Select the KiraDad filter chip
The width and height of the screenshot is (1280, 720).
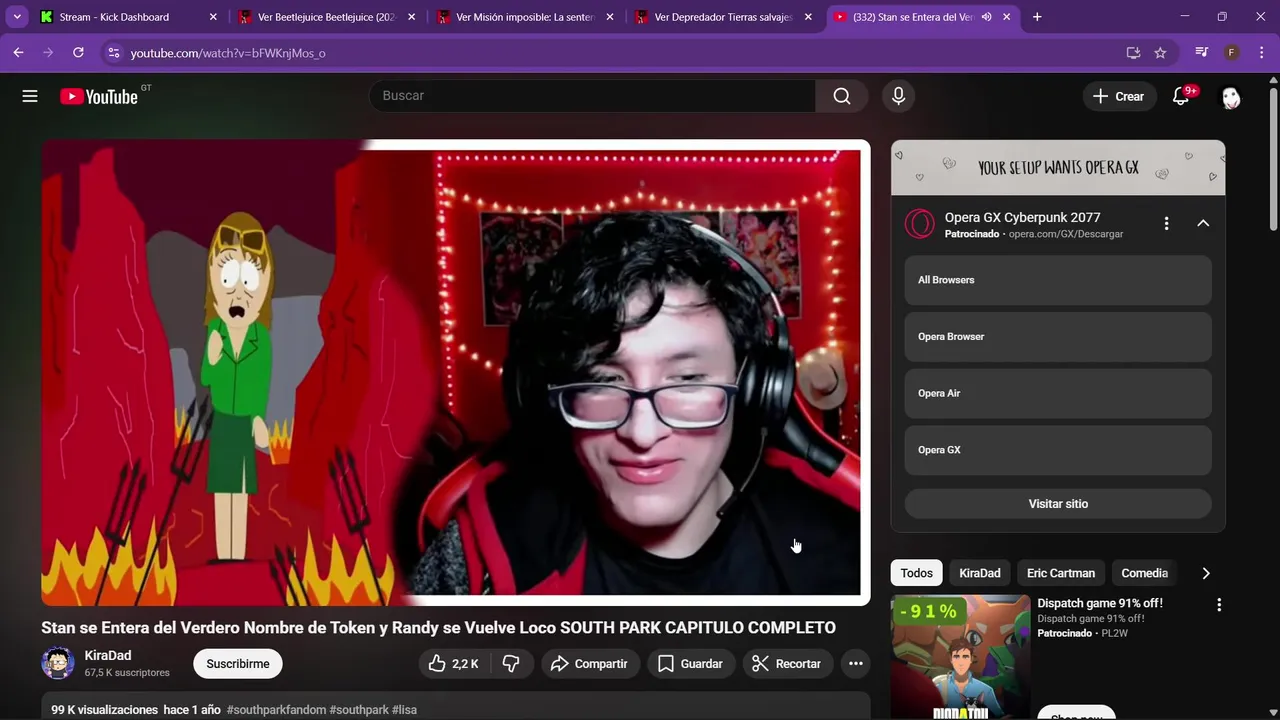[980, 573]
